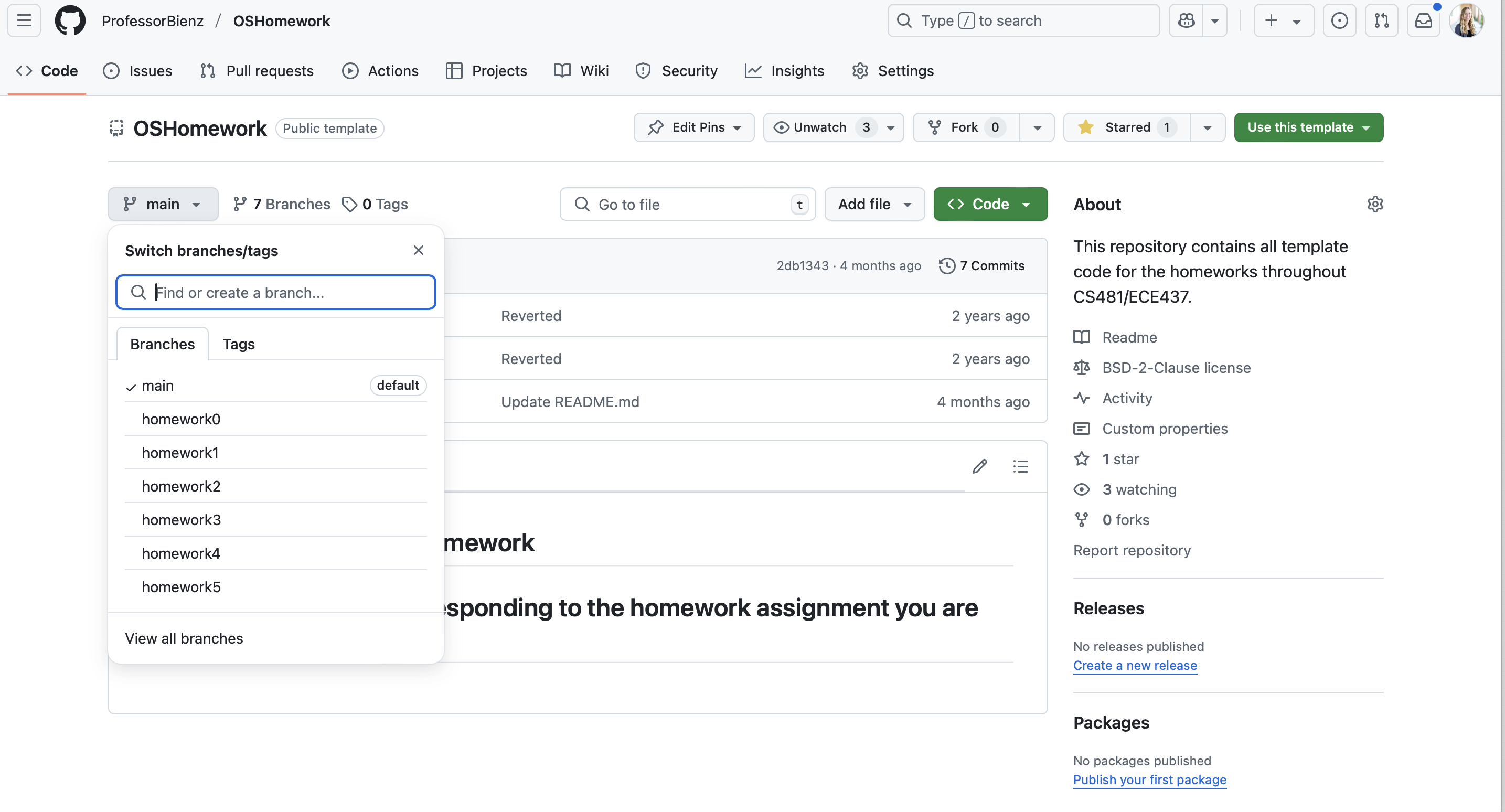Expand the Use this template dropdown

tap(1308, 127)
